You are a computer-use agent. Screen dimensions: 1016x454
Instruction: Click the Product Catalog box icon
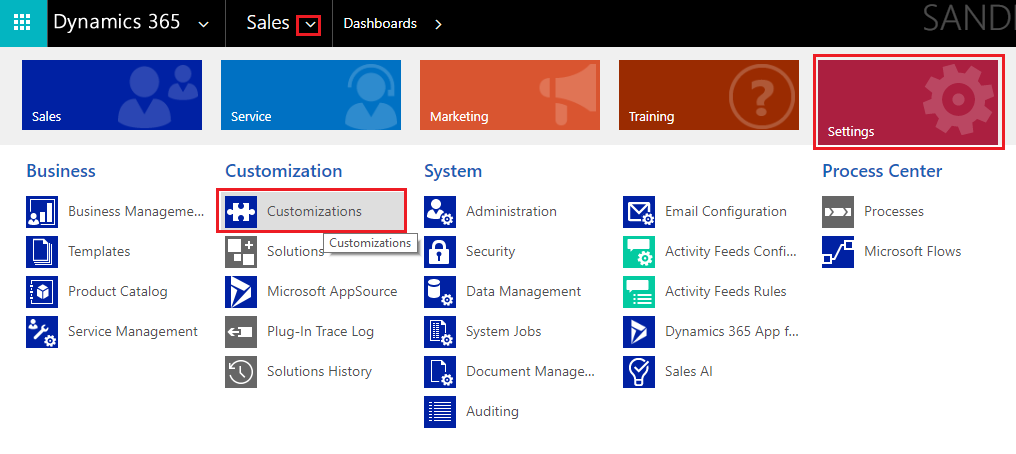coord(42,292)
